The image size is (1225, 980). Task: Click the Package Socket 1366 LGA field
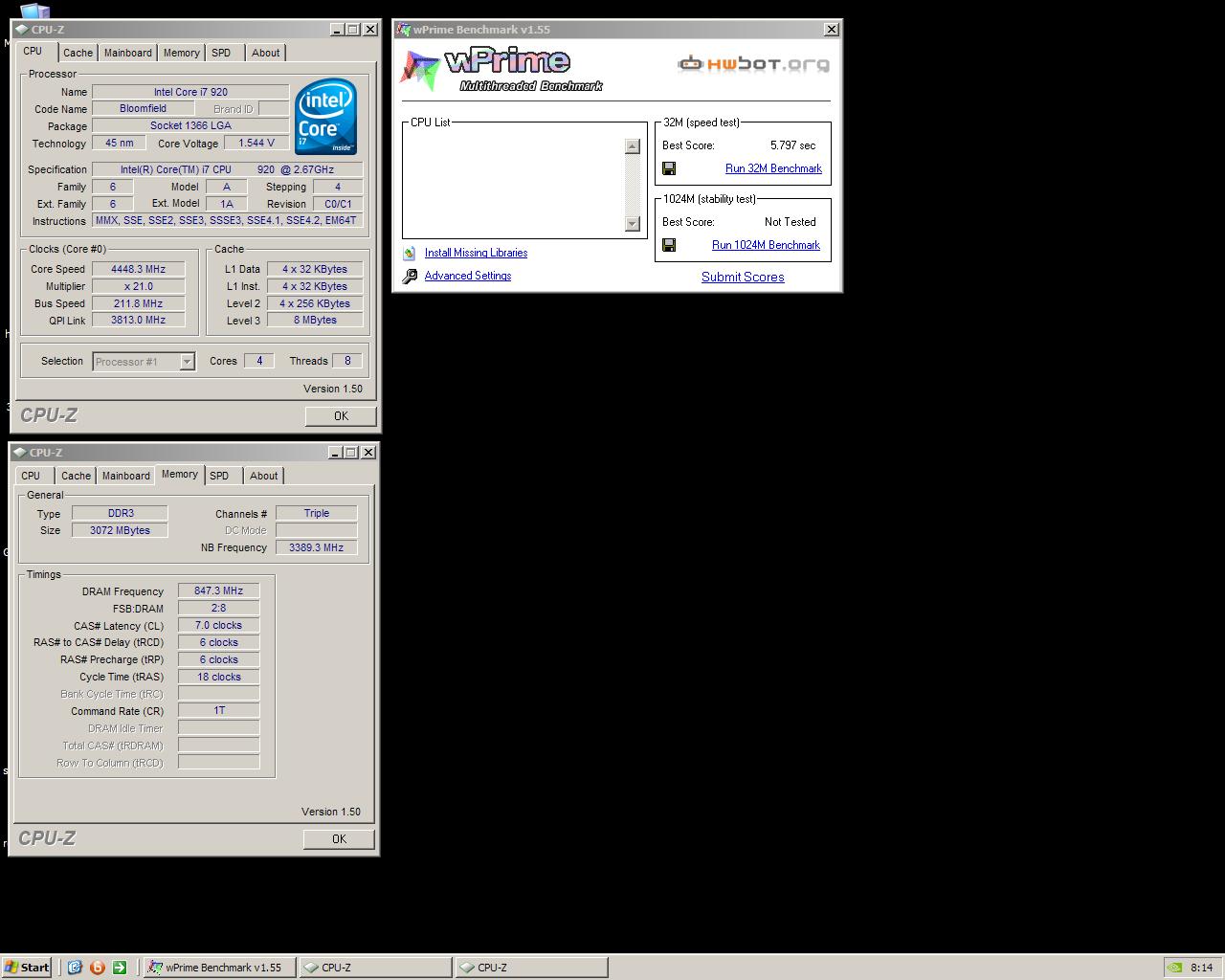(x=190, y=125)
